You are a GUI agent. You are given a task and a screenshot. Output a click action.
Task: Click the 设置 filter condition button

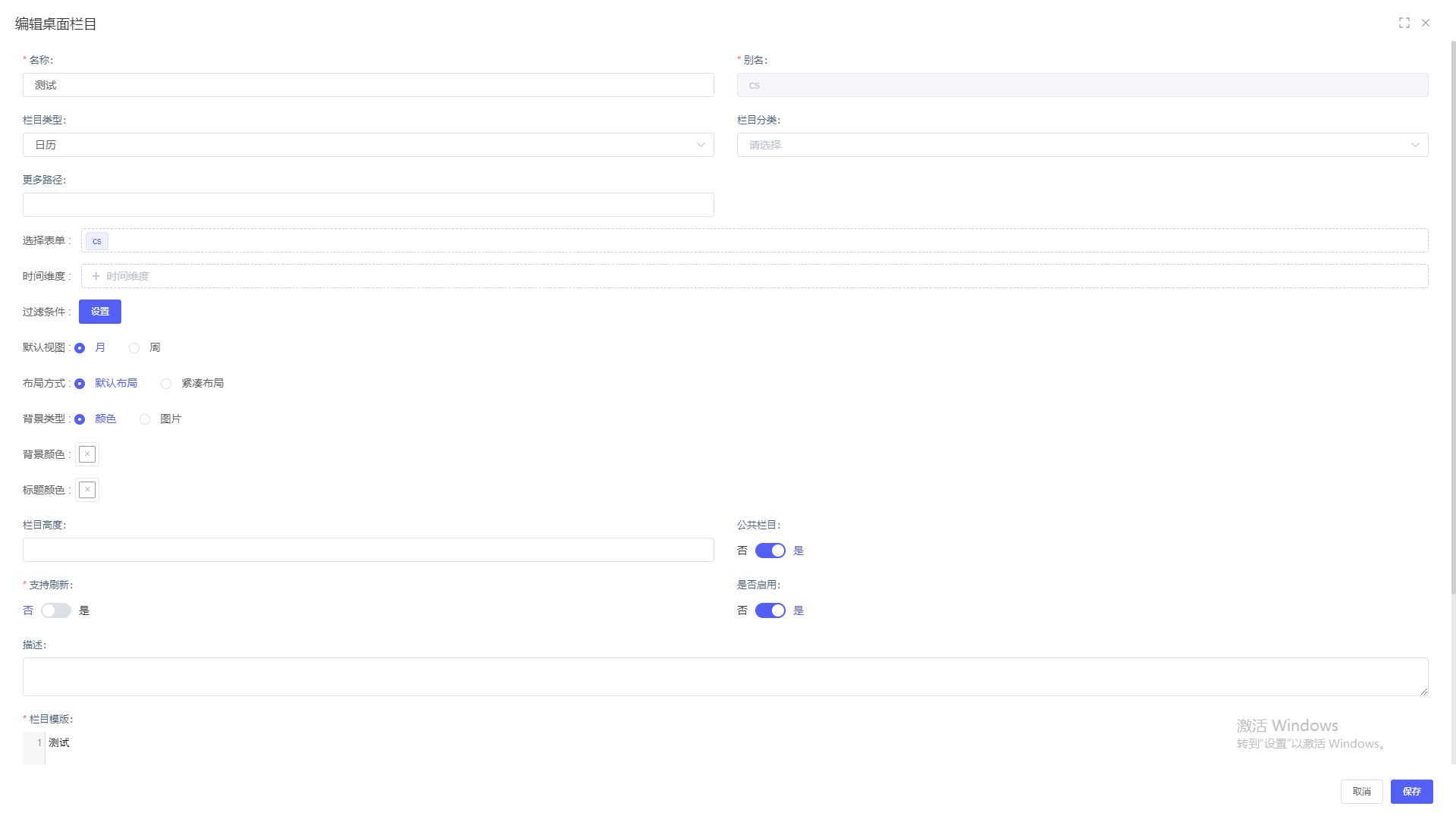[100, 312]
